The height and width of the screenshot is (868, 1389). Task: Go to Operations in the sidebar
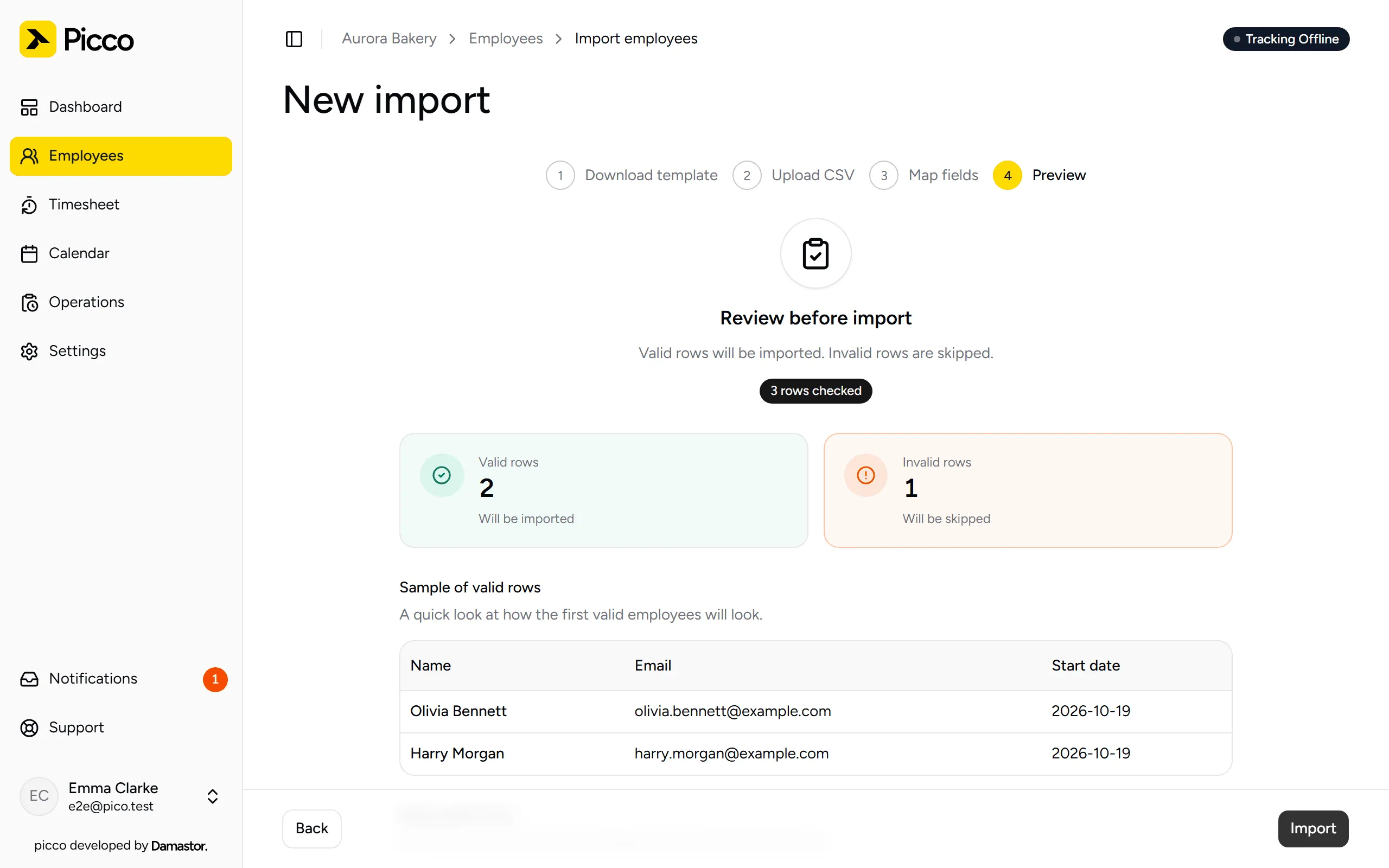tap(121, 303)
